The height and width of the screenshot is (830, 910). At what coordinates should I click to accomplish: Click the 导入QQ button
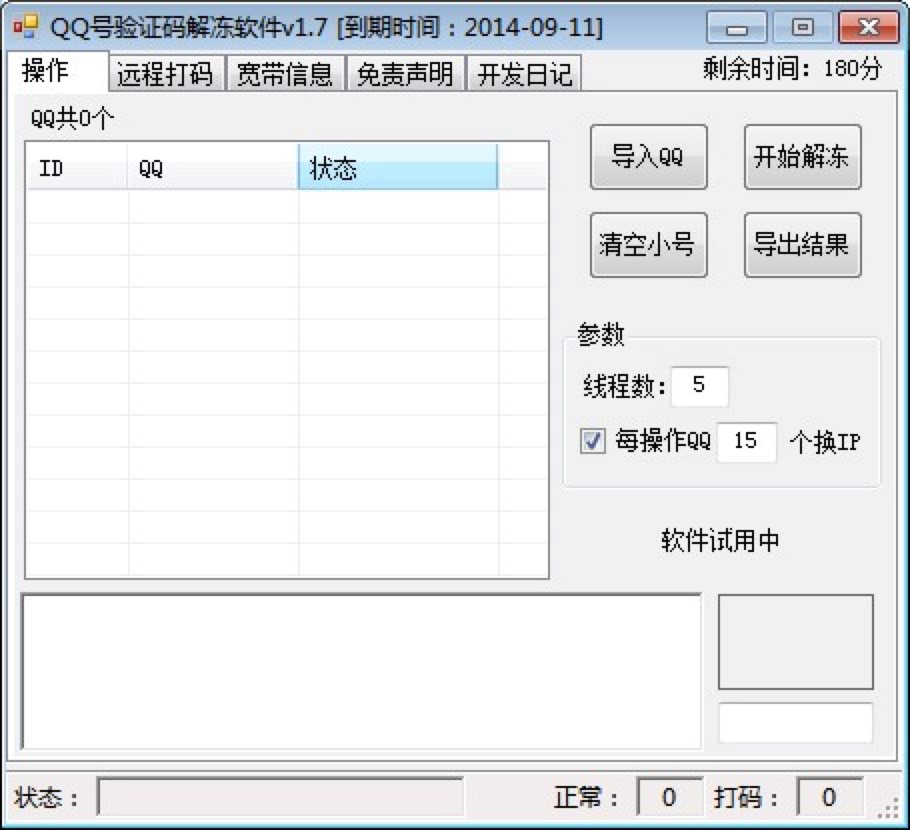[648, 157]
